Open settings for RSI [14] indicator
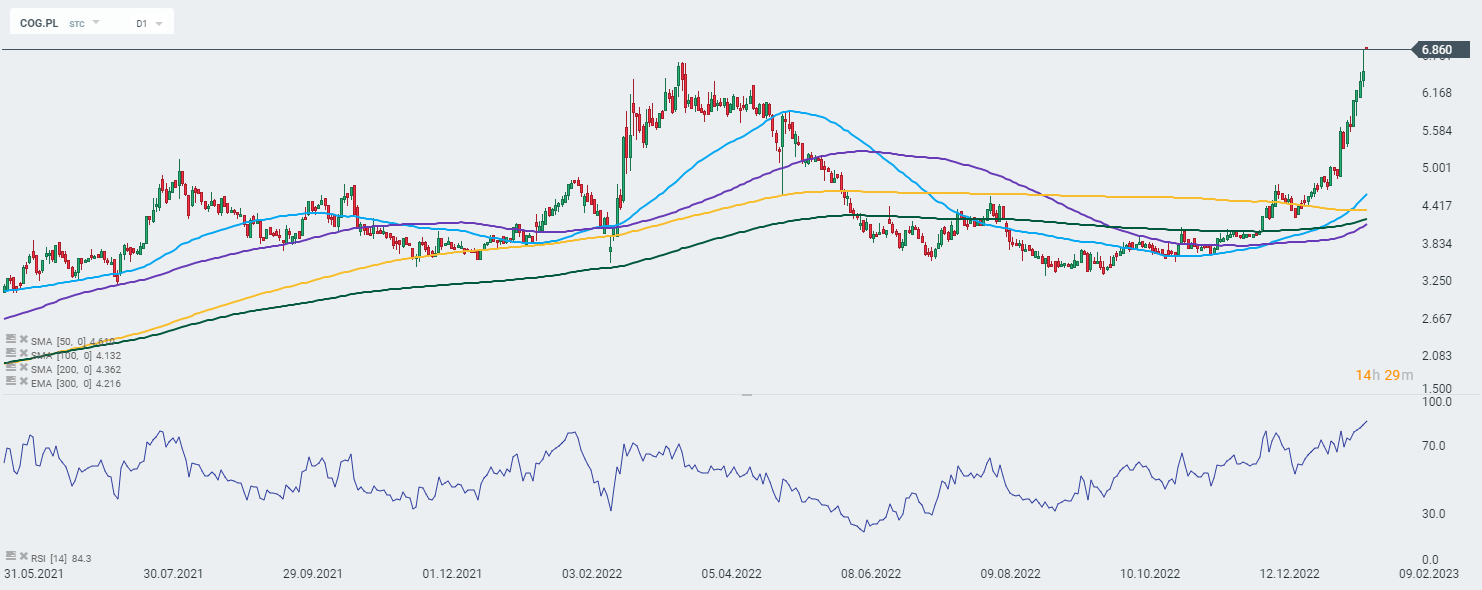 (10, 556)
